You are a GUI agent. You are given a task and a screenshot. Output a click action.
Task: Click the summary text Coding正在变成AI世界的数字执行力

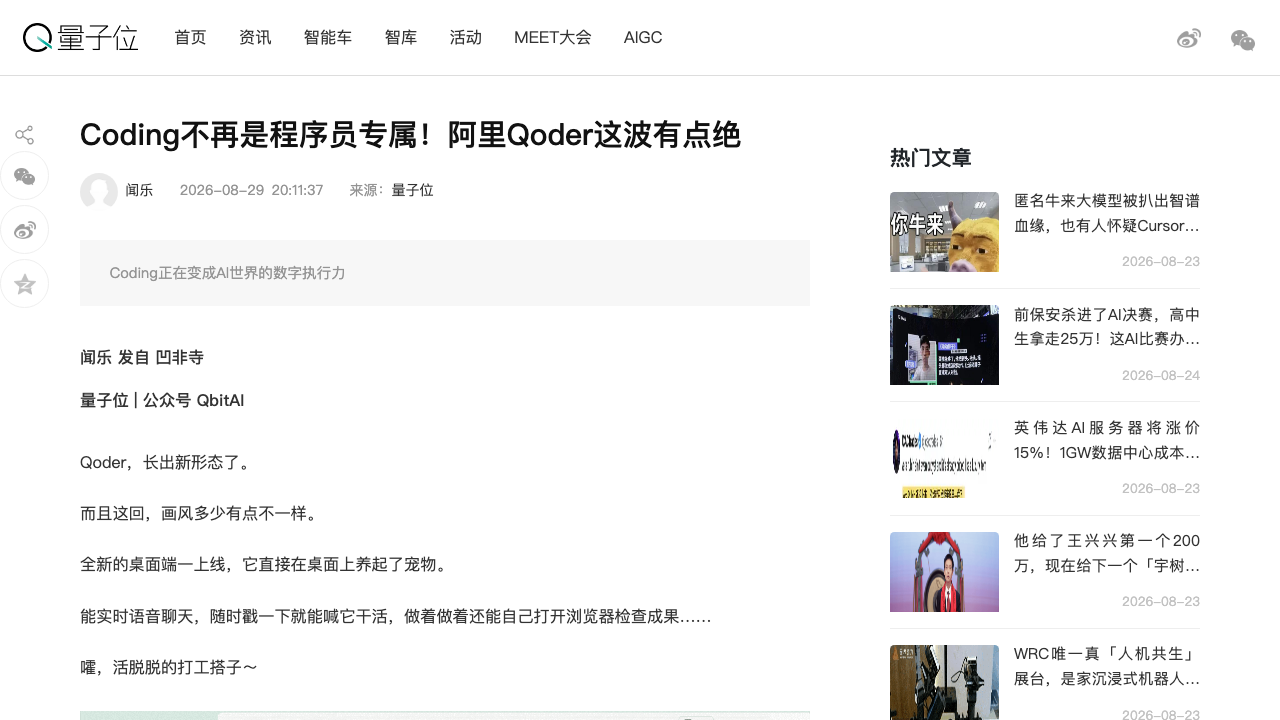(x=228, y=273)
